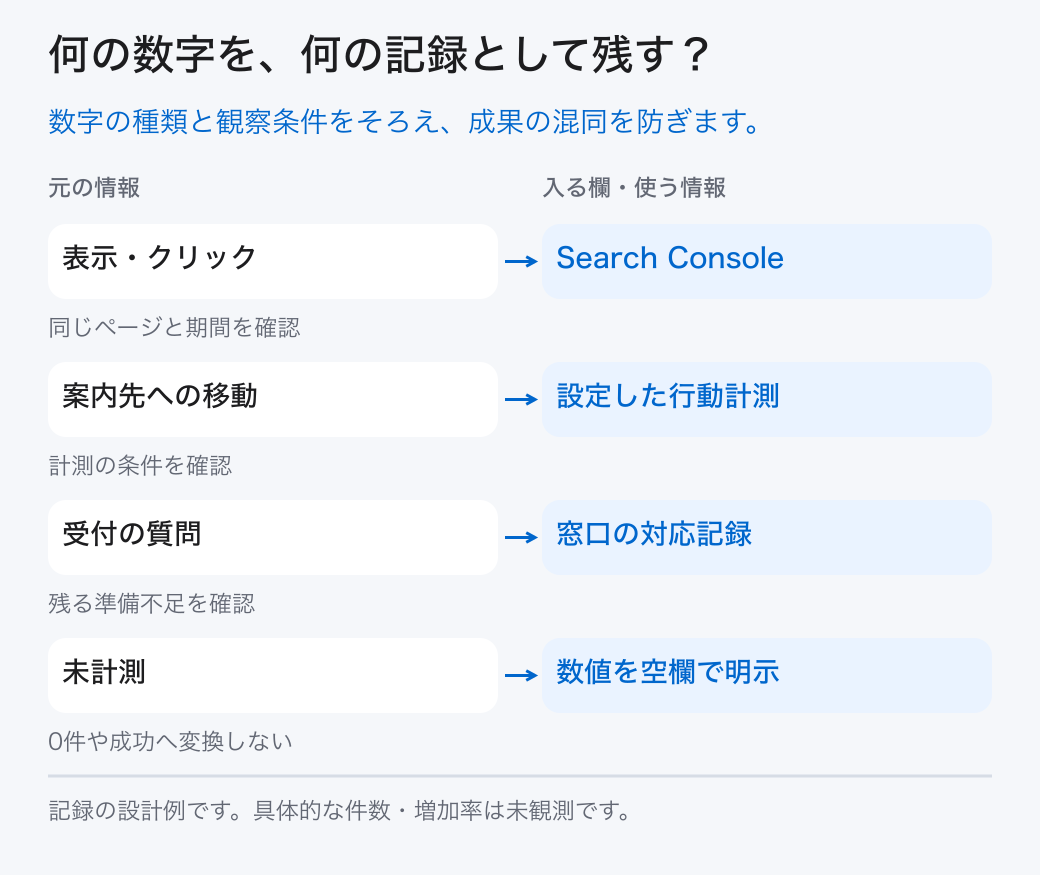Select the 案内先への移動 card
Viewport: 1040px width, 875px height.
(273, 399)
